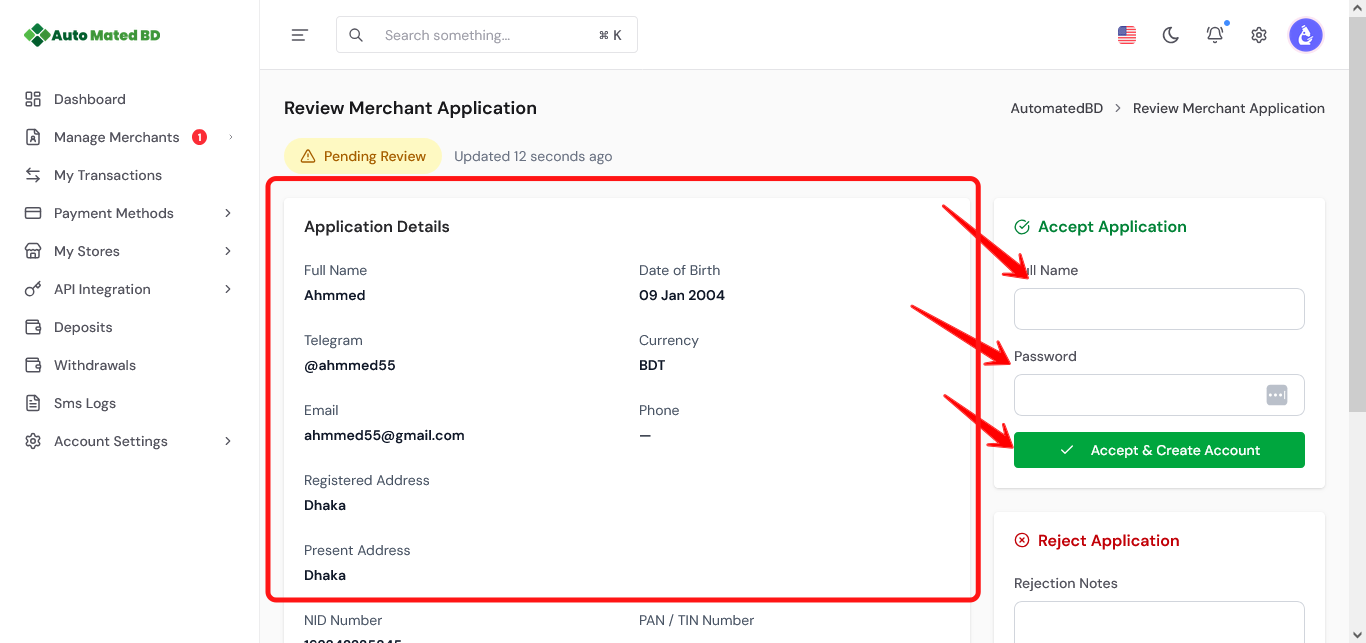Select the My Transactions icon
Screen dimensions: 1366x643
[31, 174]
